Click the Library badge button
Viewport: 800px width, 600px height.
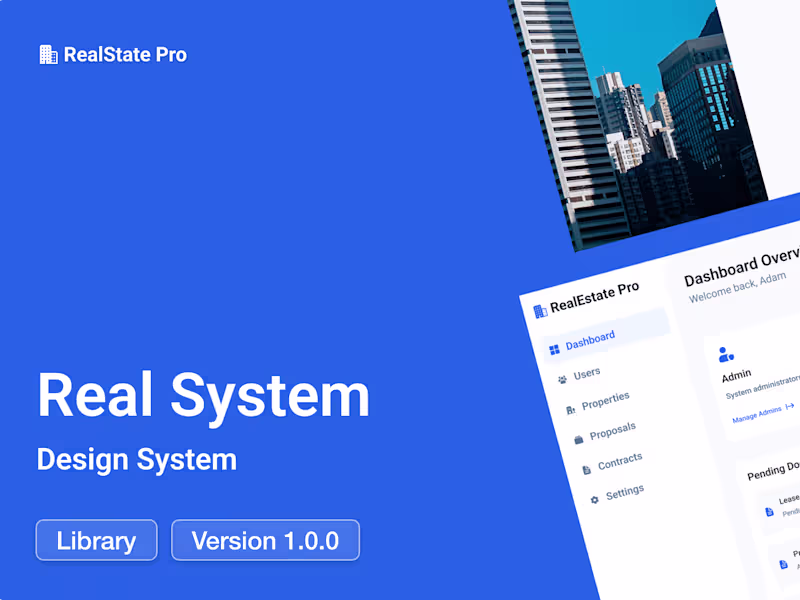(96, 540)
